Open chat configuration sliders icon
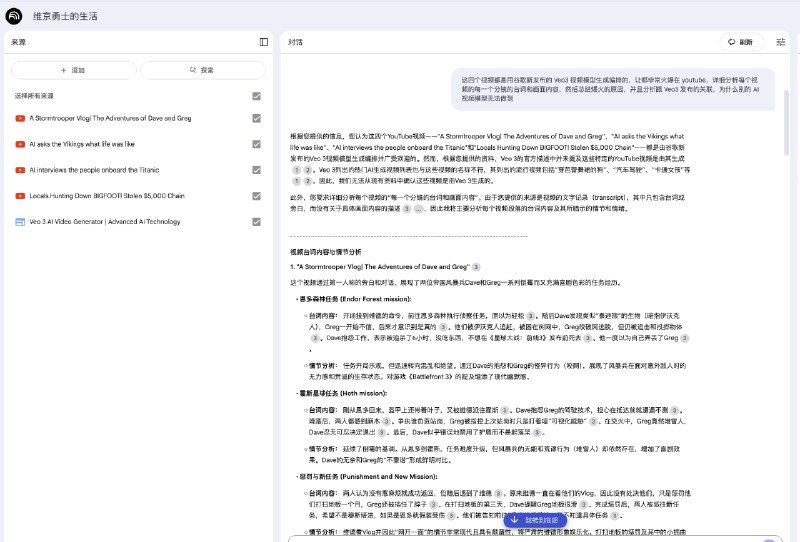The image size is (800, 542). pyautogui.click(x=781, y=42)
